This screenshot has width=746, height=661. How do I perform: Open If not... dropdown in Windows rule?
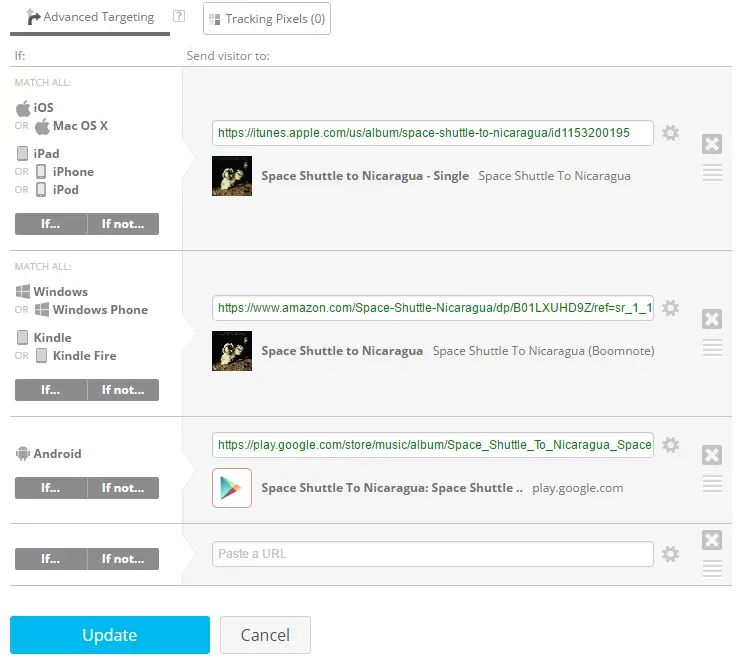123,390
